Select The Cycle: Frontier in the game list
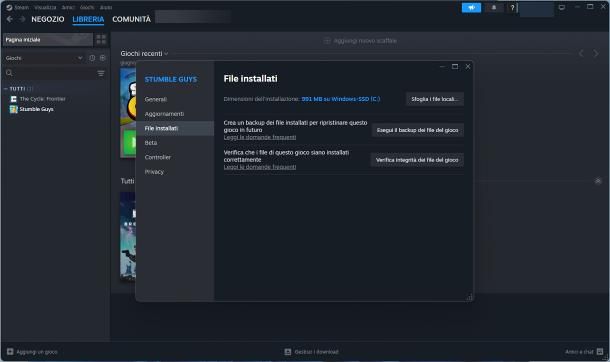The width and height of the screenshot is (610, 362). [42, 99]
